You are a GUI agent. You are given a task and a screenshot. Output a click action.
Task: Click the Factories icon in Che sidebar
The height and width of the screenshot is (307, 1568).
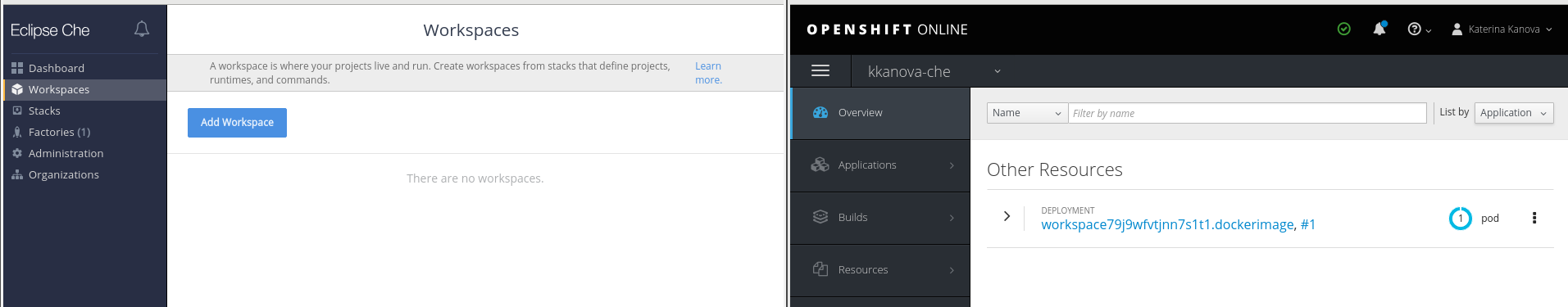click(17, 132)
